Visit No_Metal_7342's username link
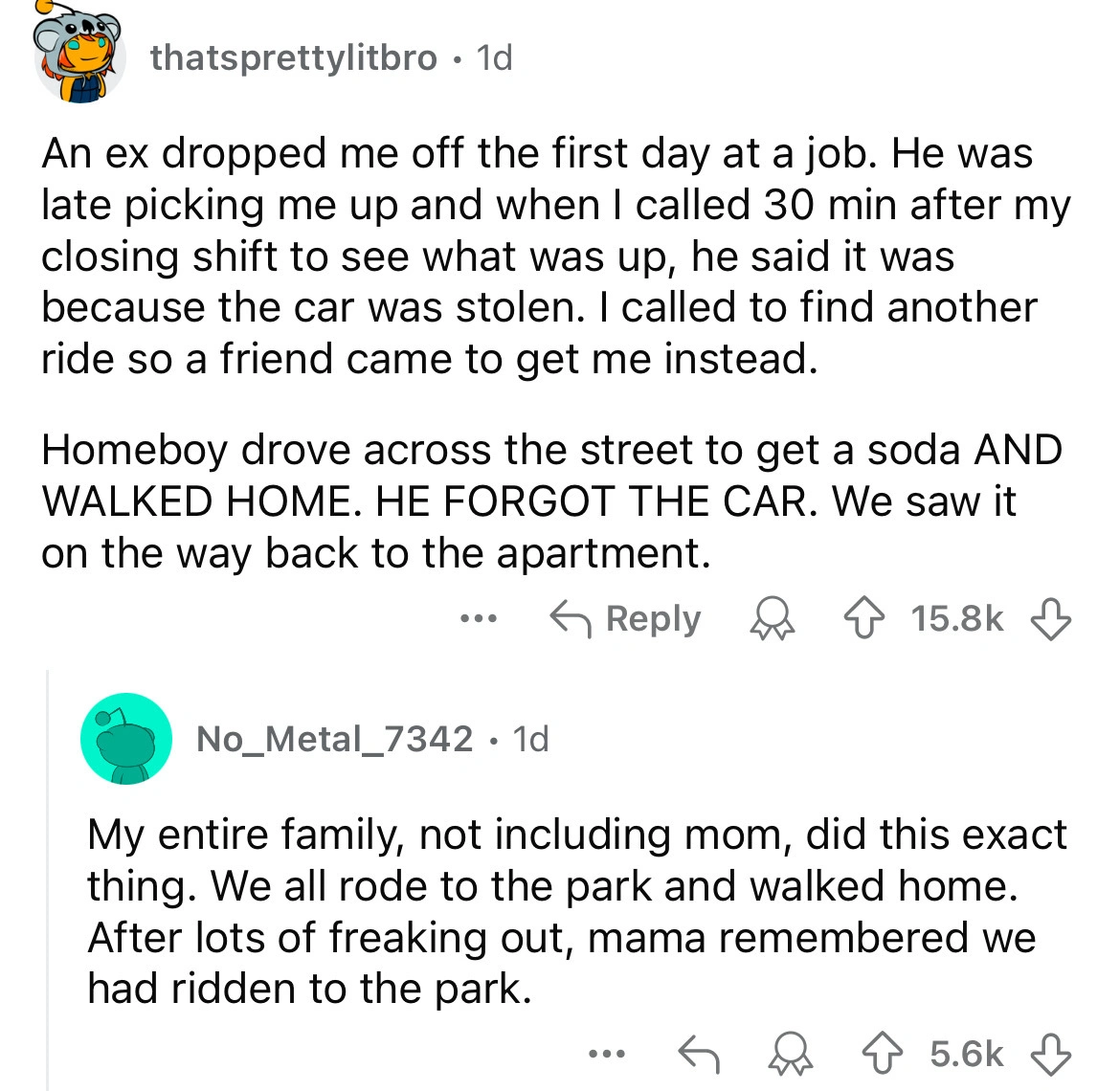Viewport: 1120px width, 1091px height. (x=334, y=739)
